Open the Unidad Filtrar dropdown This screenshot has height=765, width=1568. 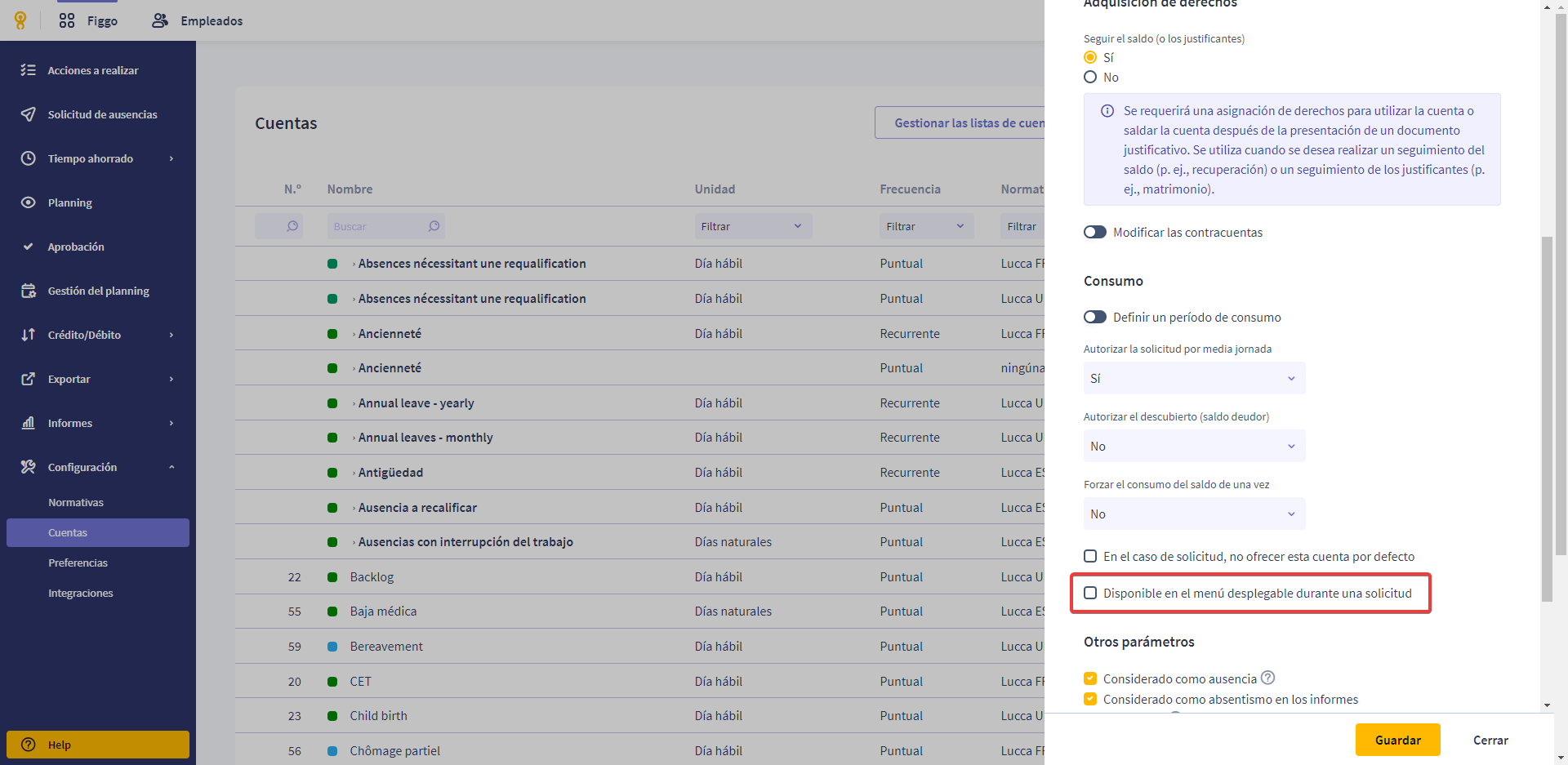(753, 226)
